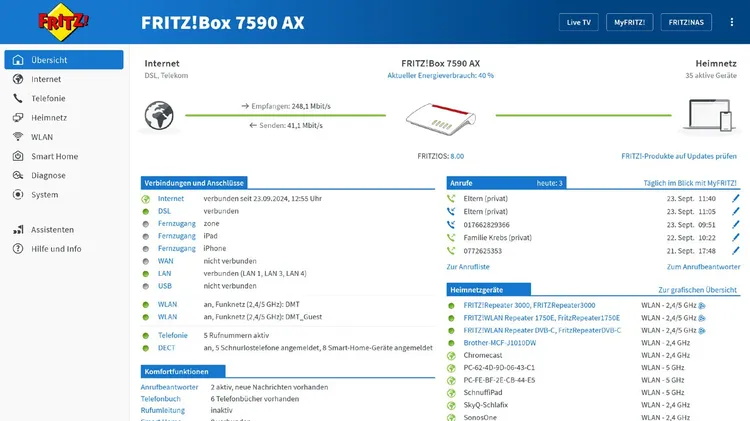Image resolution: width=750 pixels, height=421 pixels.
Task: Click the Hilfe und Info question icon
Action: click(x=18, y=249)
